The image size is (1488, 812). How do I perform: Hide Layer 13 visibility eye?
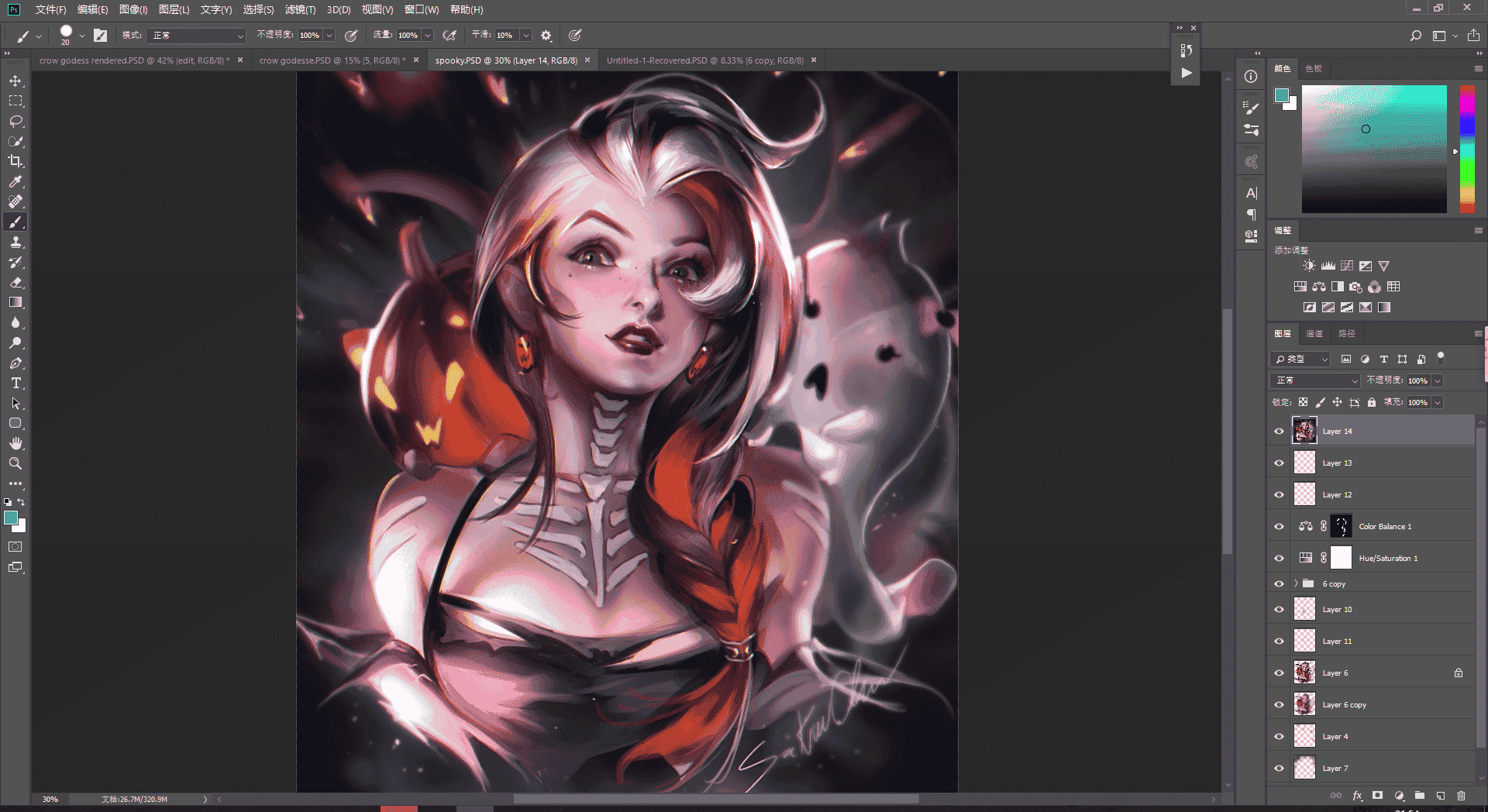tap(1279, 463)
